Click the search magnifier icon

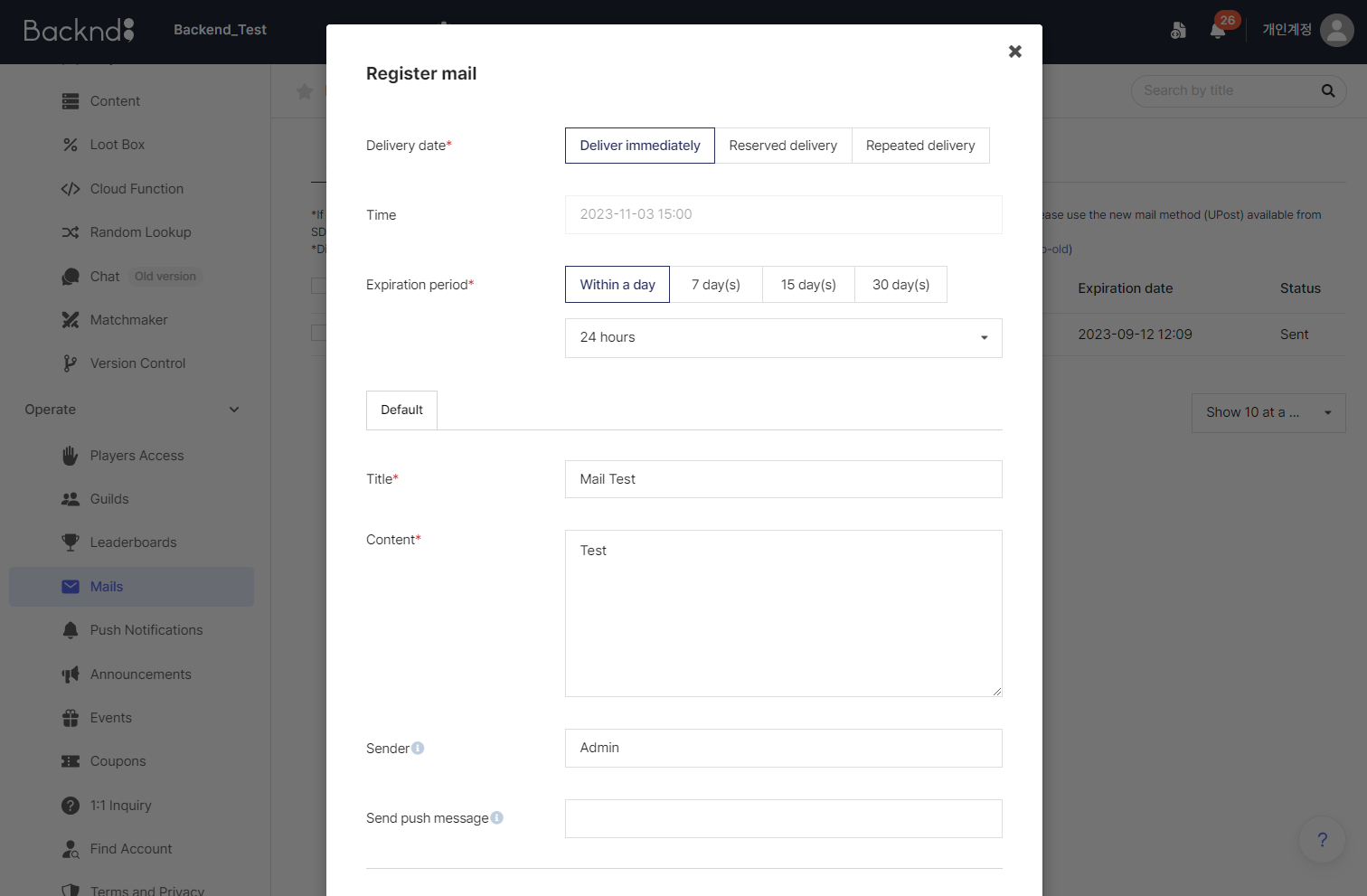(1328, 90)
